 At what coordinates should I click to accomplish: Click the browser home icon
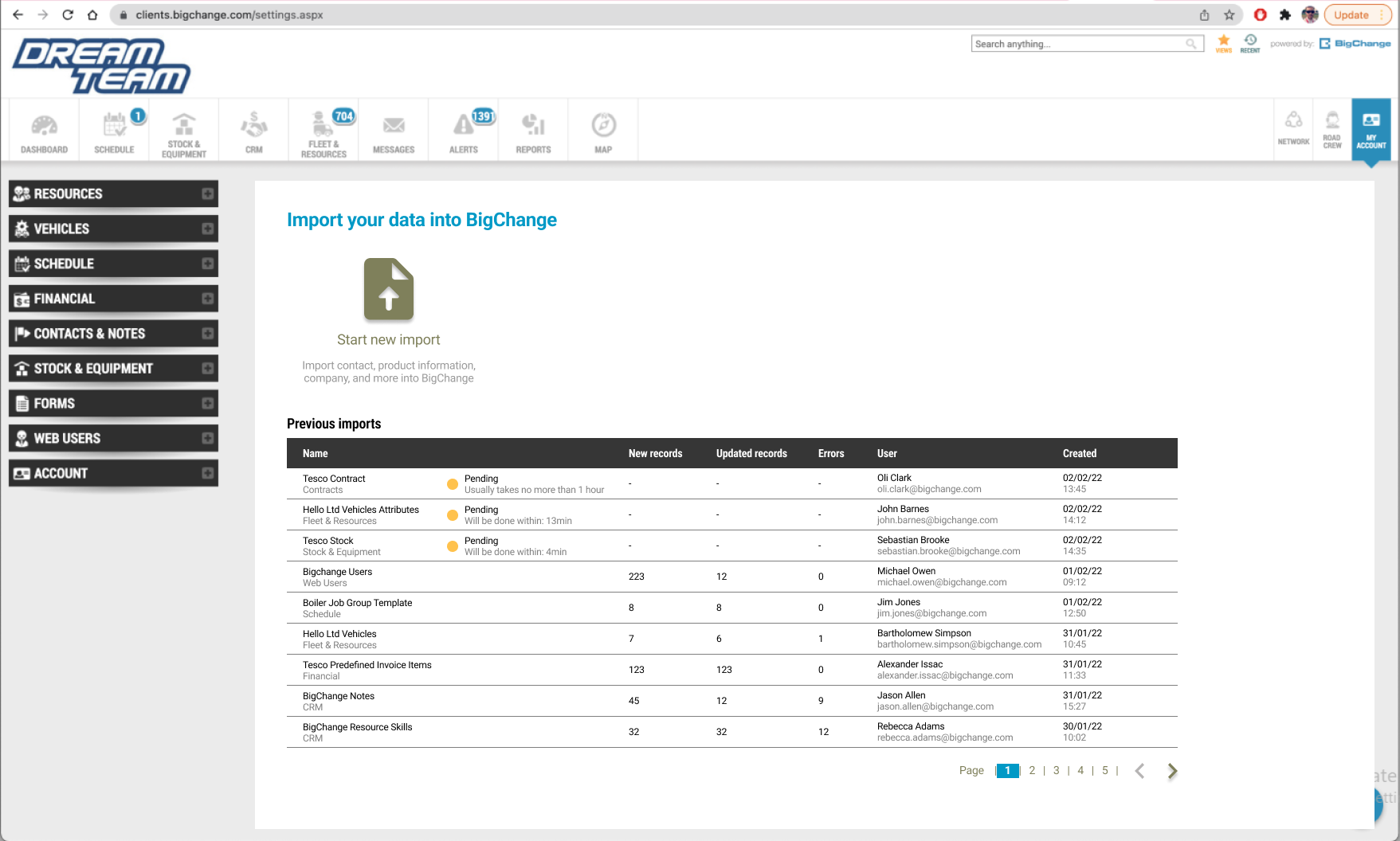click(x=92, y=14)
